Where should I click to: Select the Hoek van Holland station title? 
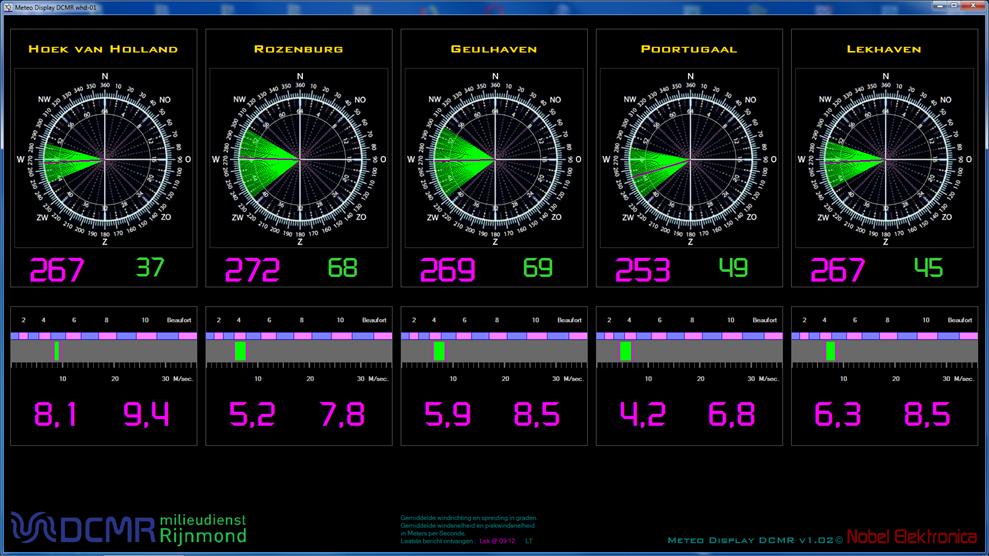tap(103, 48)
